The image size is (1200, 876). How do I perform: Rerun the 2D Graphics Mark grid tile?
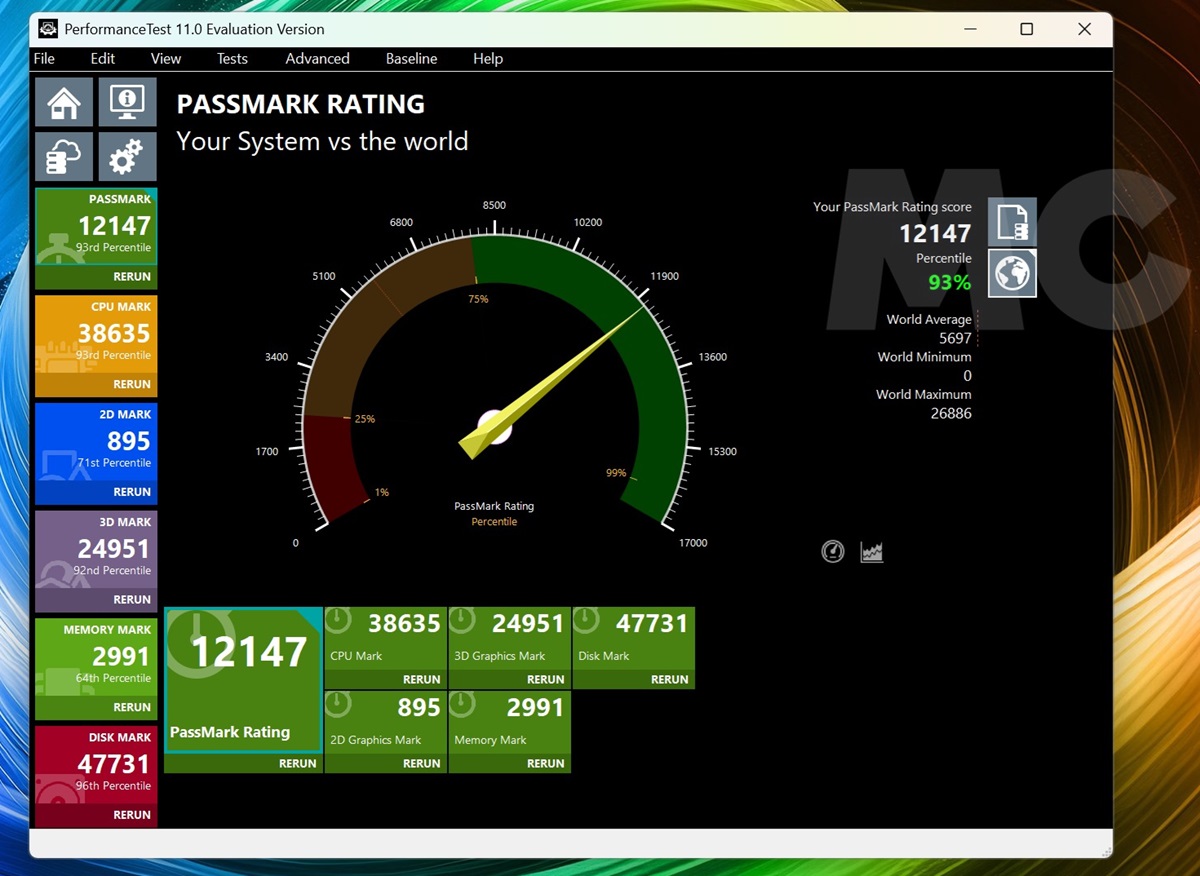pos(421,763)
